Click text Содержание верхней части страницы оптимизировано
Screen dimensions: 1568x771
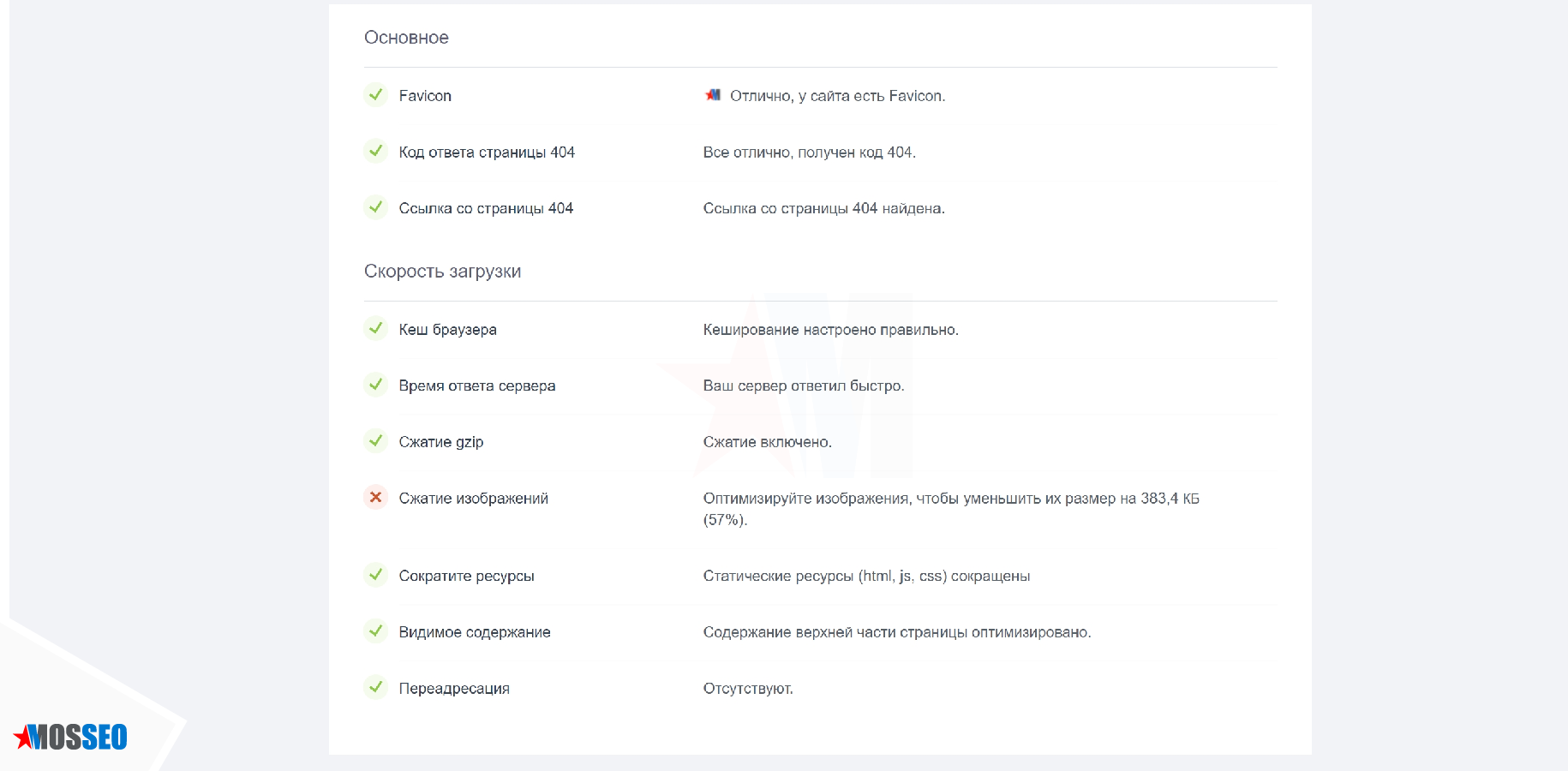[x=897, y=632]
